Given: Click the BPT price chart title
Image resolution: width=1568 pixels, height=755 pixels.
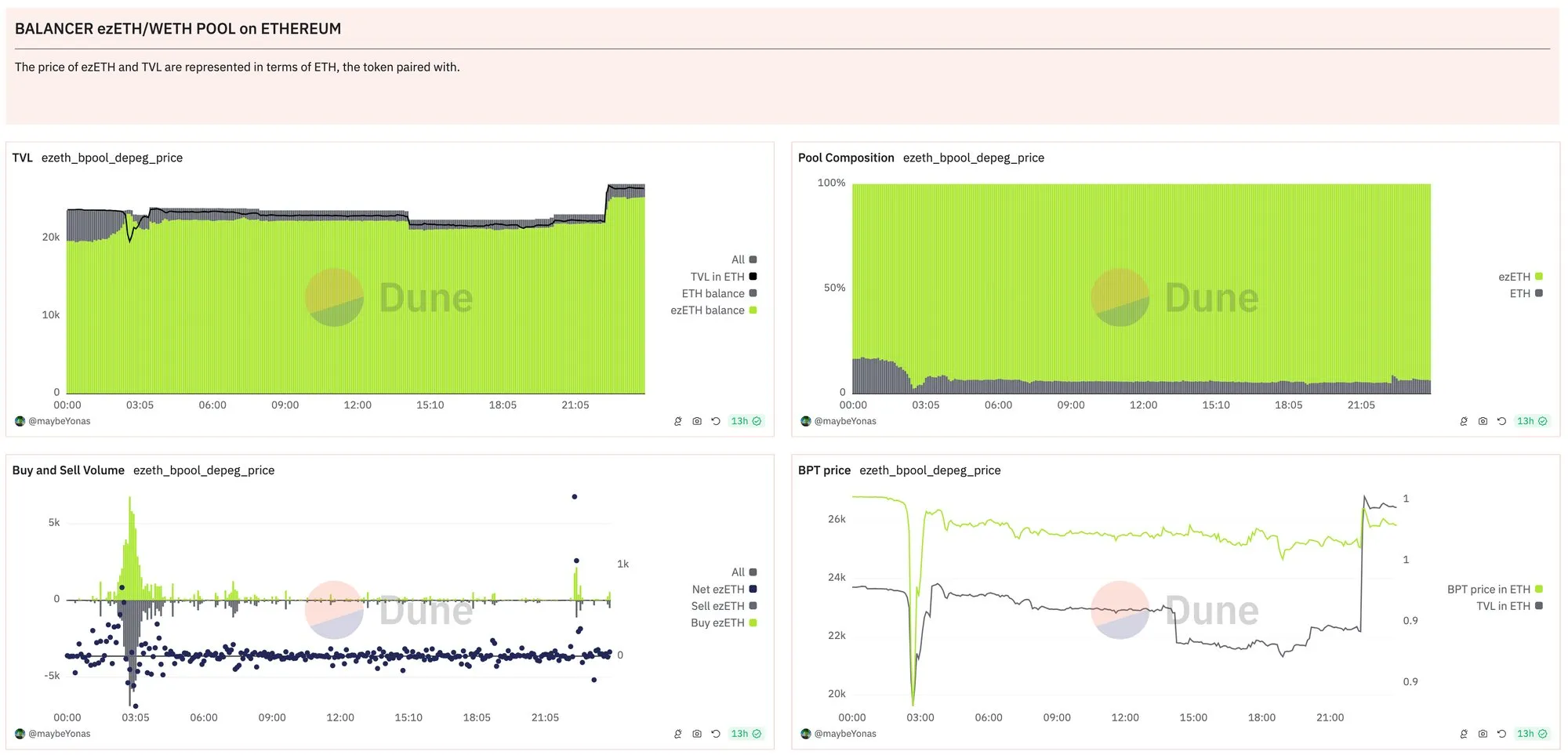Looking at the screenshot, I should tap(824, 470).
